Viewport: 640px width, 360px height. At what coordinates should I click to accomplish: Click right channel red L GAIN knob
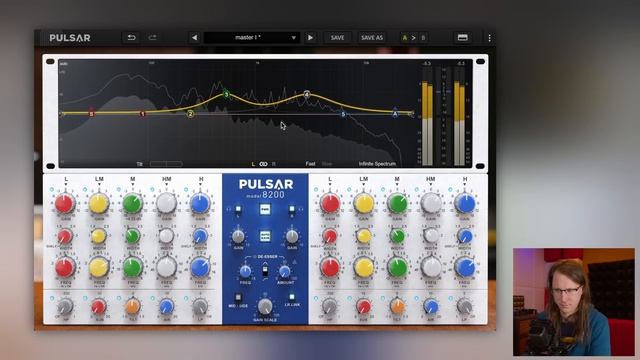(330, 204)
